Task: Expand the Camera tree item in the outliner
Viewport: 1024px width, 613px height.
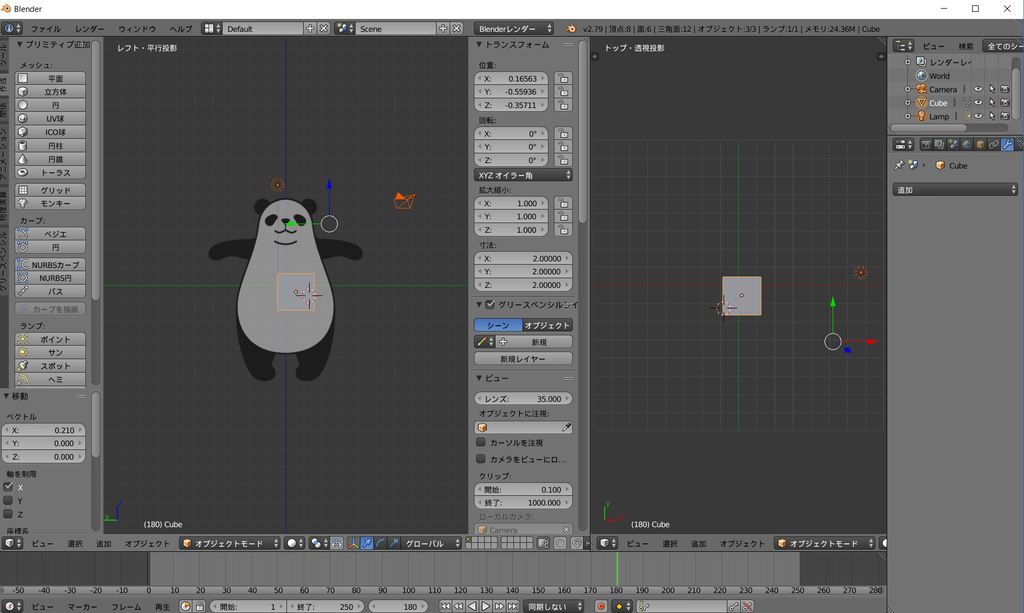Action: click(x=908, y=89)
